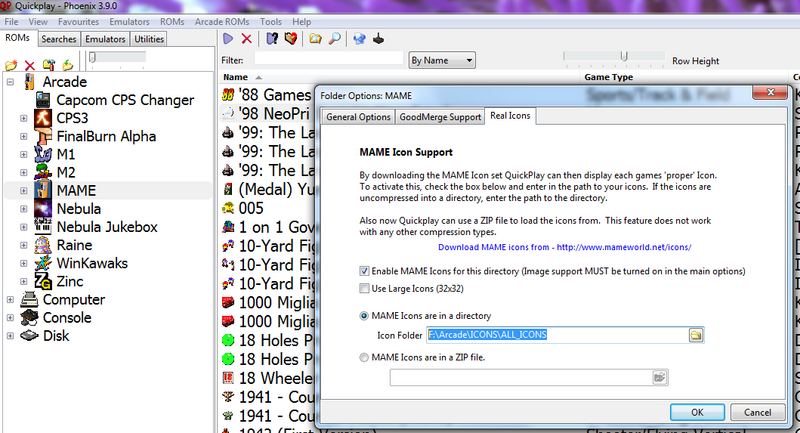Collapse the Arcade tree node
800x433 pixels.
point(10,82)
